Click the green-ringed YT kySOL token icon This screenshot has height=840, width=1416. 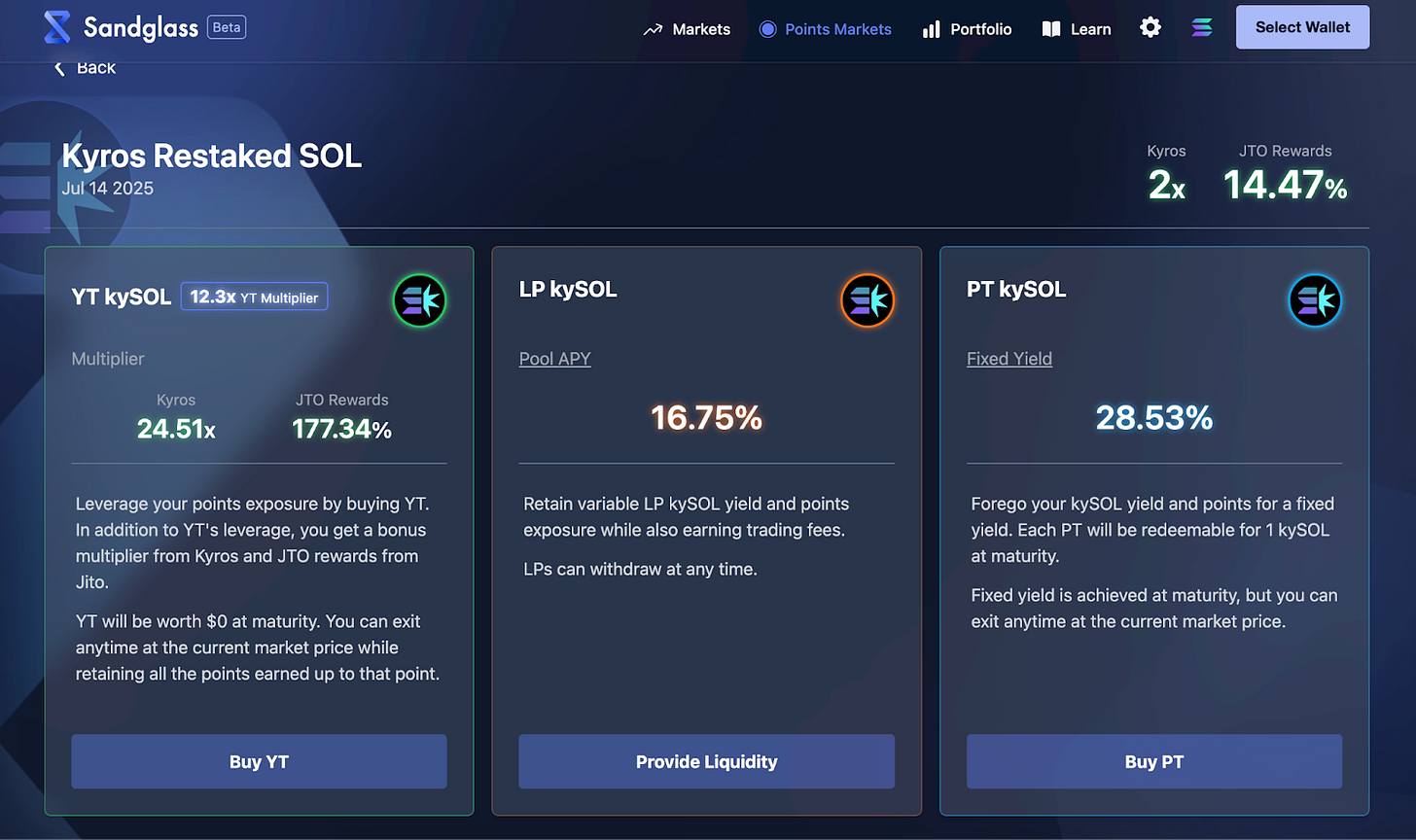click(419, 300)
